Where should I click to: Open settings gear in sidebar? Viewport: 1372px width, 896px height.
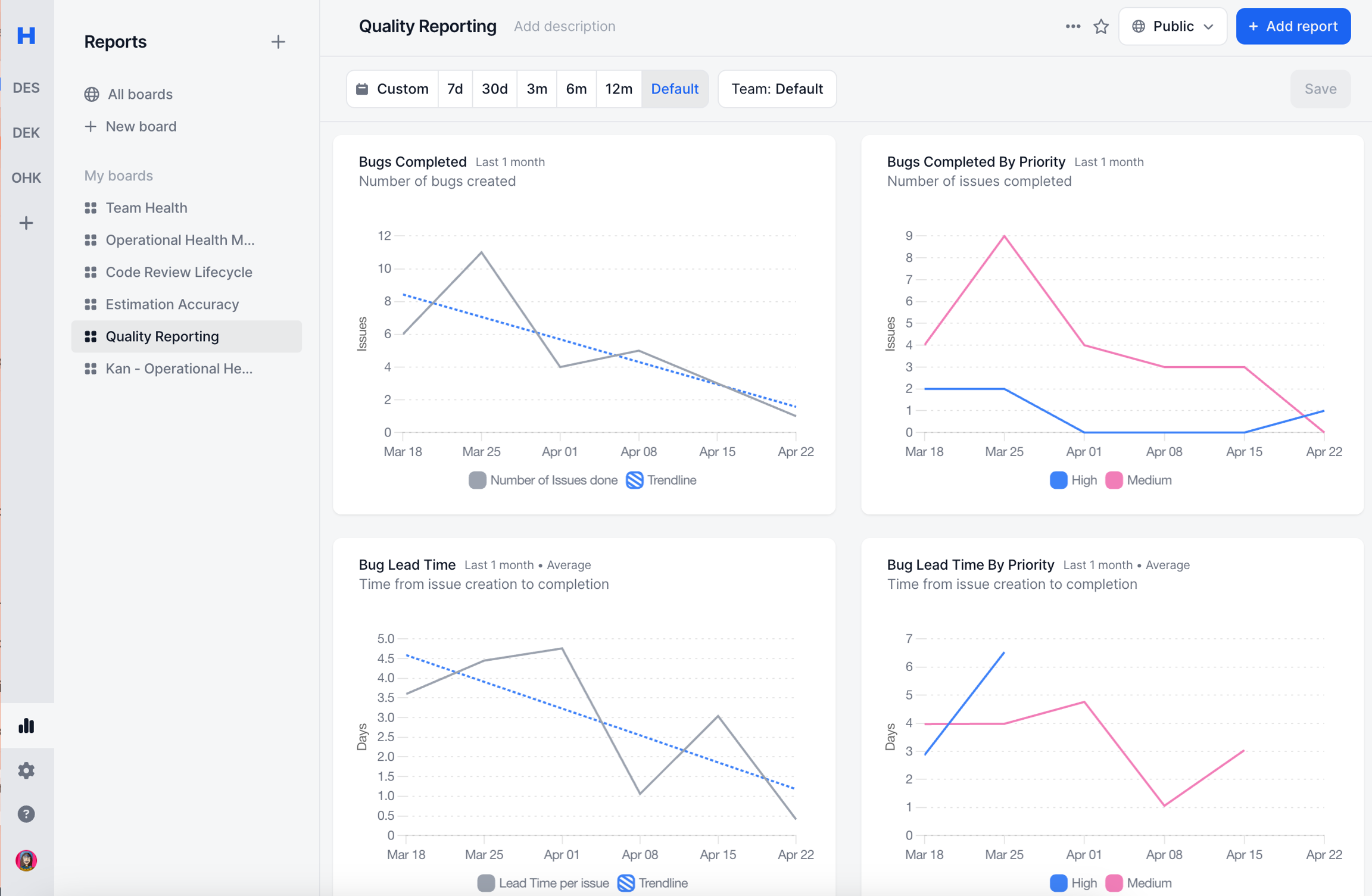point(26,770)
